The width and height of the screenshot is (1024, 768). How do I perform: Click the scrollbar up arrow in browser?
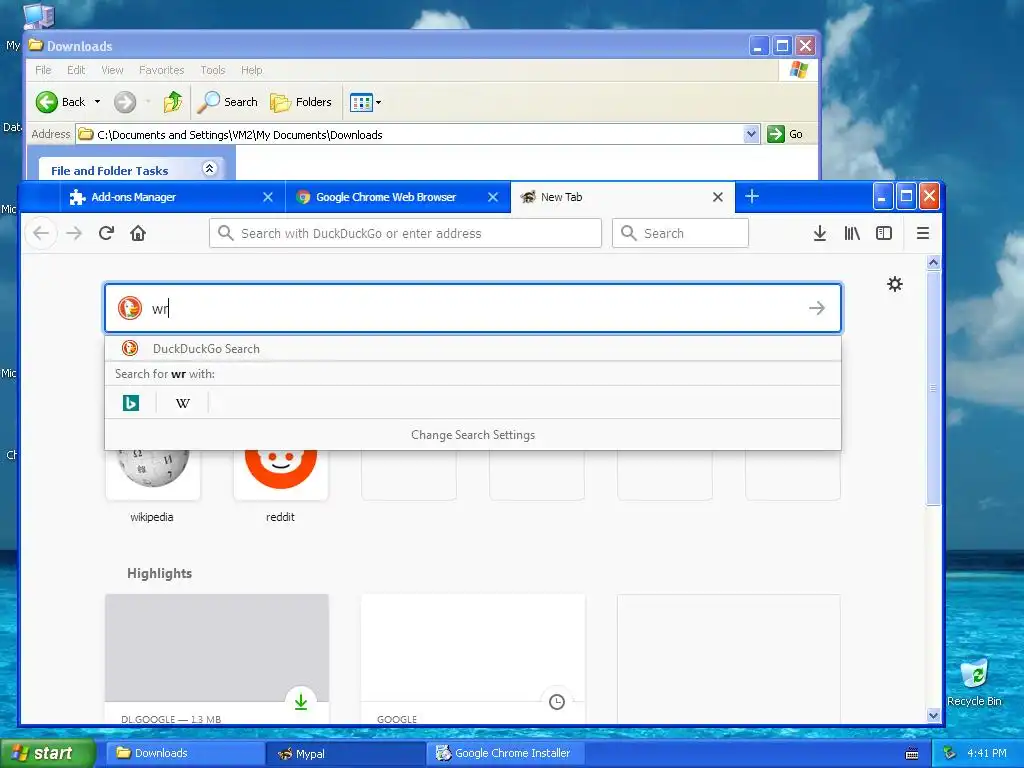[933, 263]
